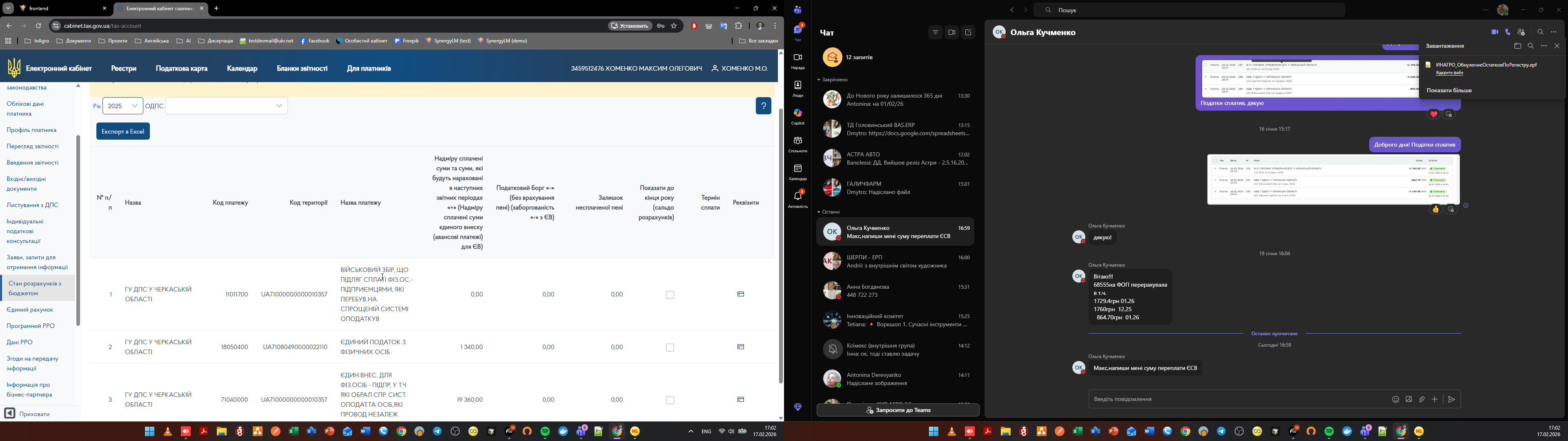
Task: Click new chat compose icon
Action: coord(968,33)
